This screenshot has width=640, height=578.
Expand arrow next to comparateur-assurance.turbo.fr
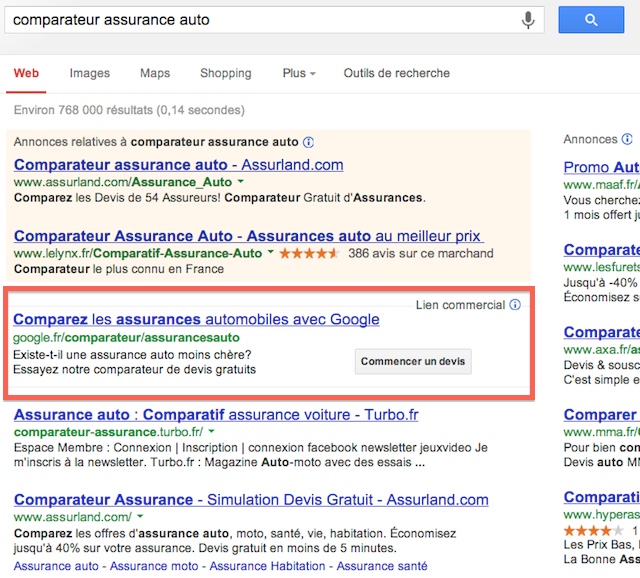[211, 431]
